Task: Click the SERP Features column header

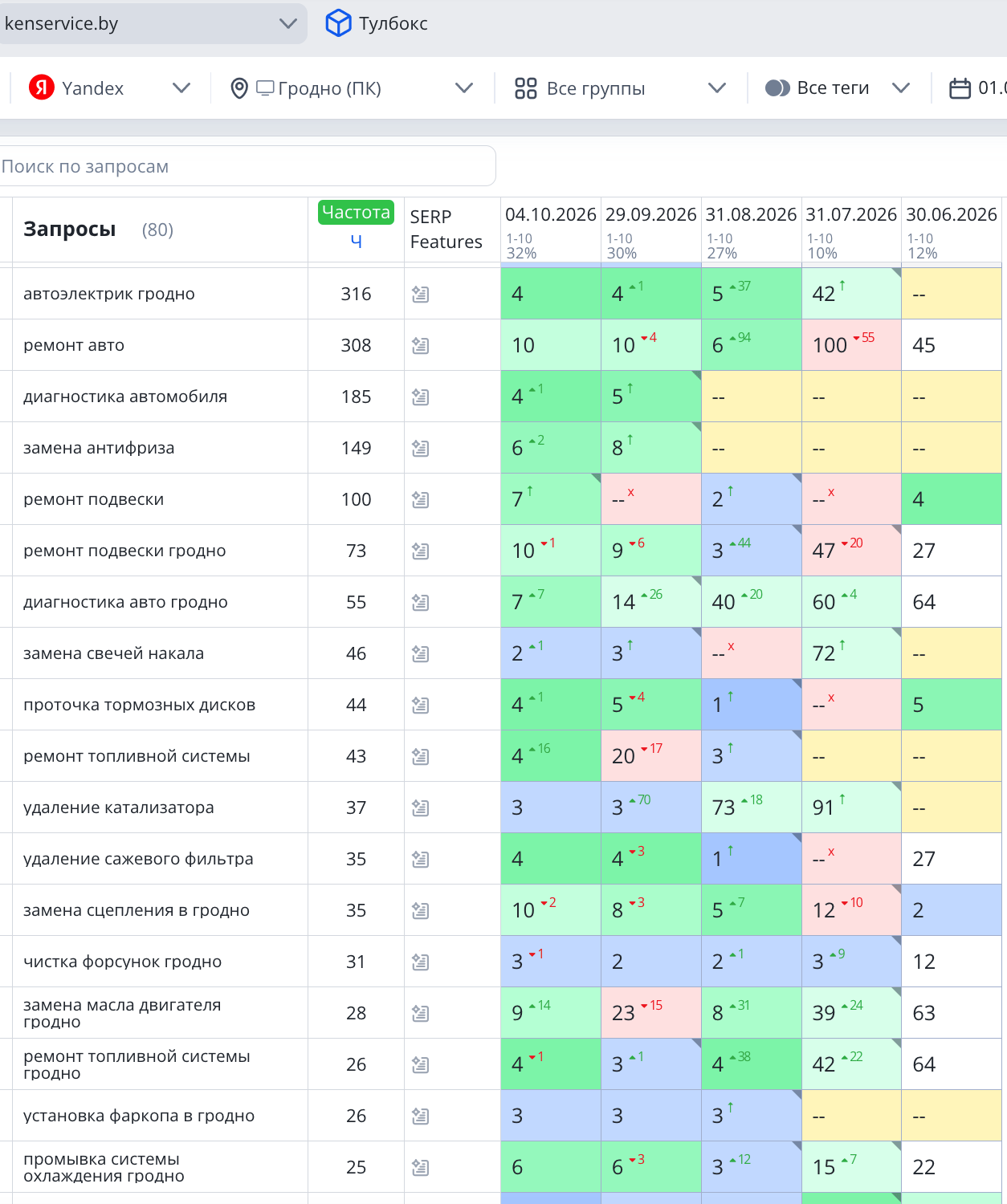Action: (446, 230)
